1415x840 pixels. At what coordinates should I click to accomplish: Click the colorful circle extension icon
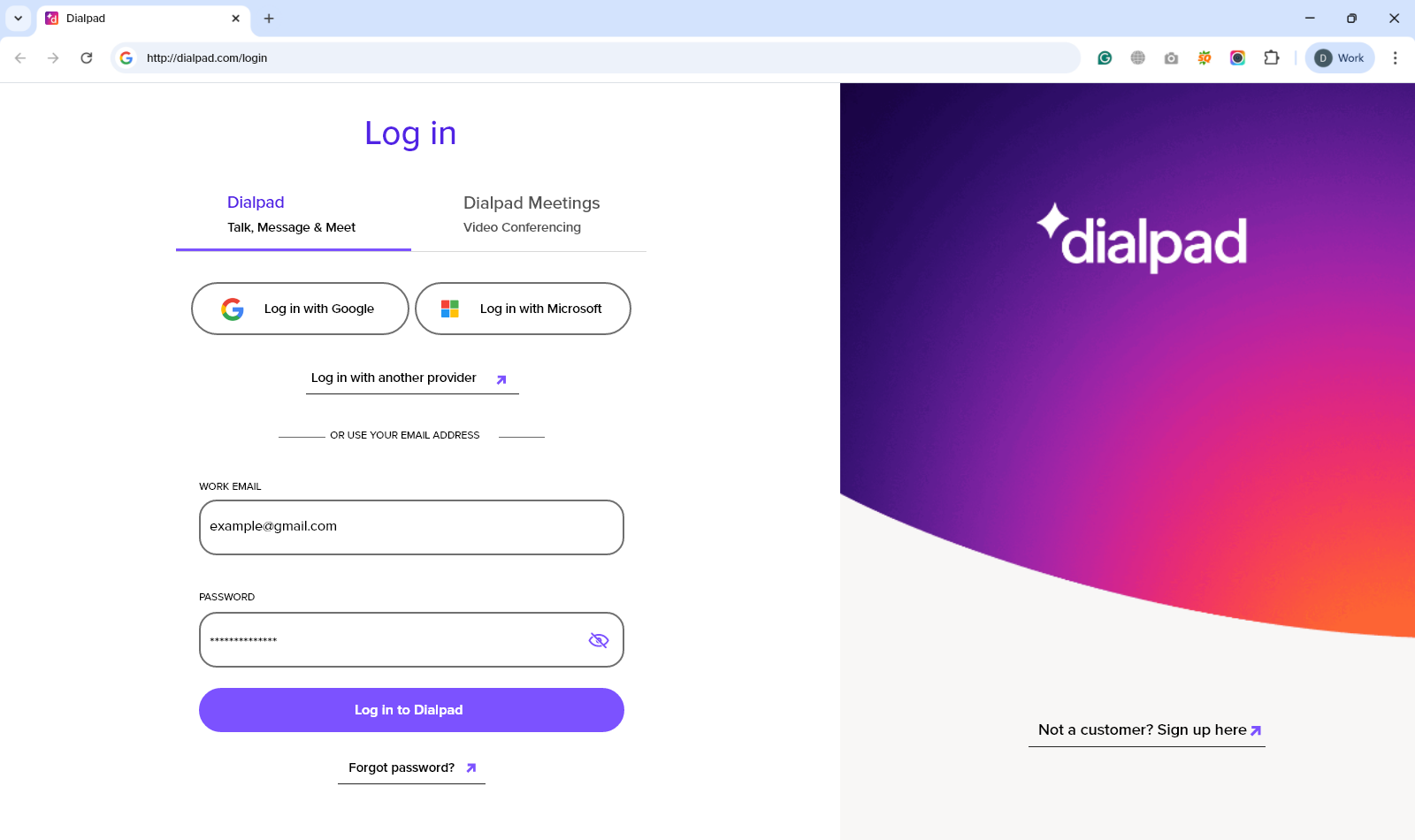click(1237, 58)
